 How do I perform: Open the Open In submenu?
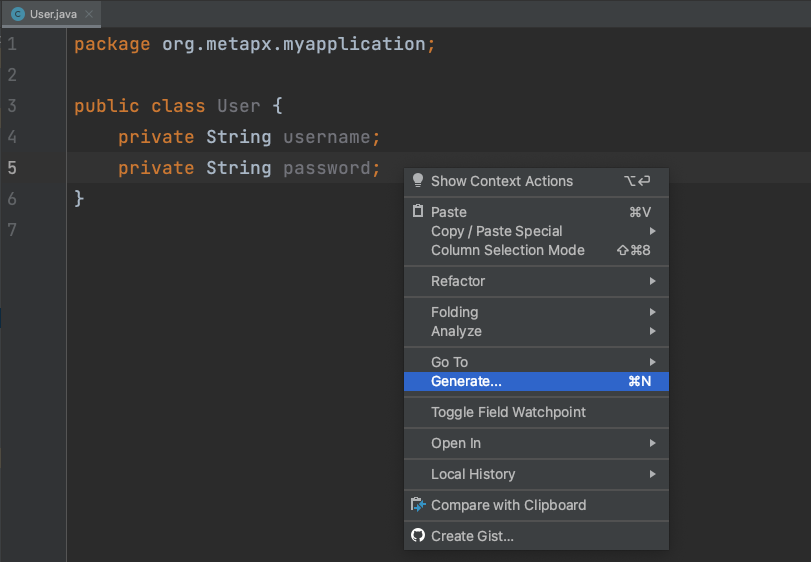[x=536, y=443]
